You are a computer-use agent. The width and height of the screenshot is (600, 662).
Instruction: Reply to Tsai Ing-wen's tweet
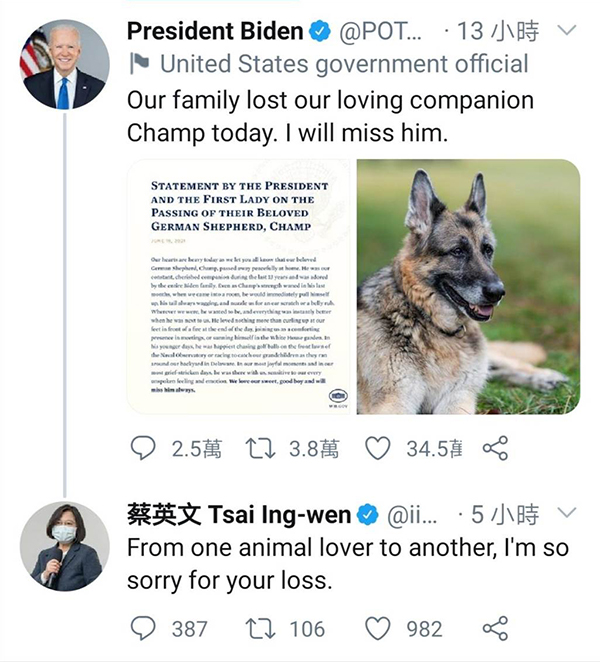[x=143, y=628]
